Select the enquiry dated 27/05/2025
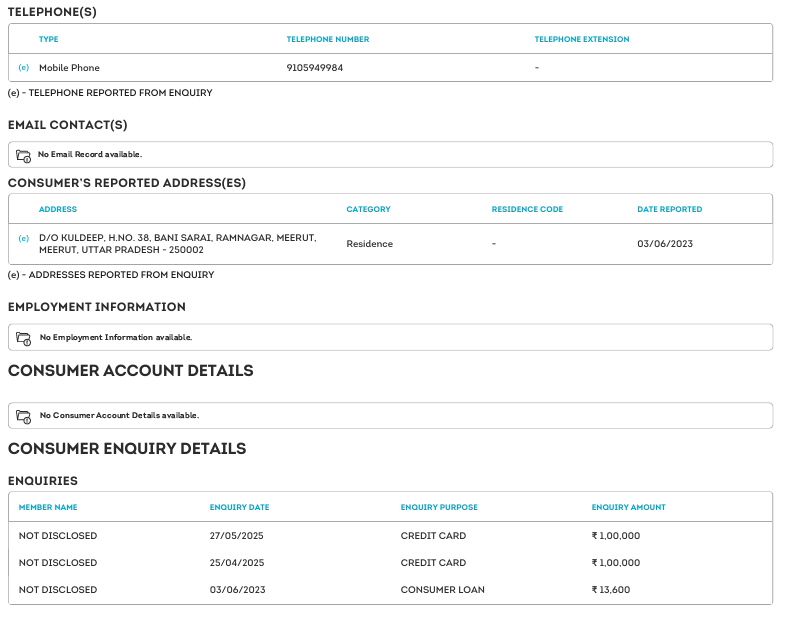Screen dimensions: 797x622 tap(237, 536)
